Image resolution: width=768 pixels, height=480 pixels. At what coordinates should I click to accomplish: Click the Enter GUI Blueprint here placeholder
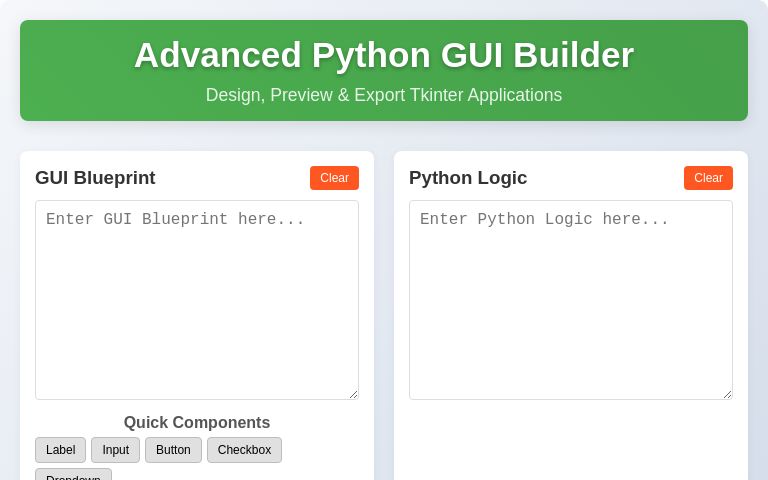point(175,220)
